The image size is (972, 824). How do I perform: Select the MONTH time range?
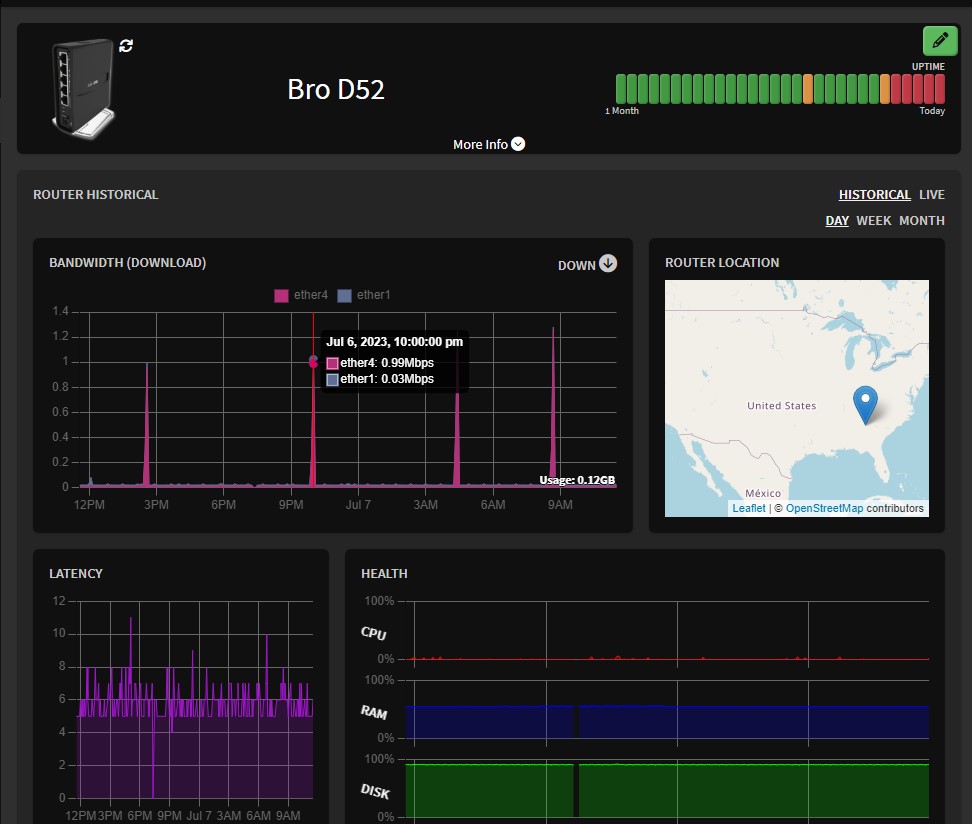click(x=921, y=221)
